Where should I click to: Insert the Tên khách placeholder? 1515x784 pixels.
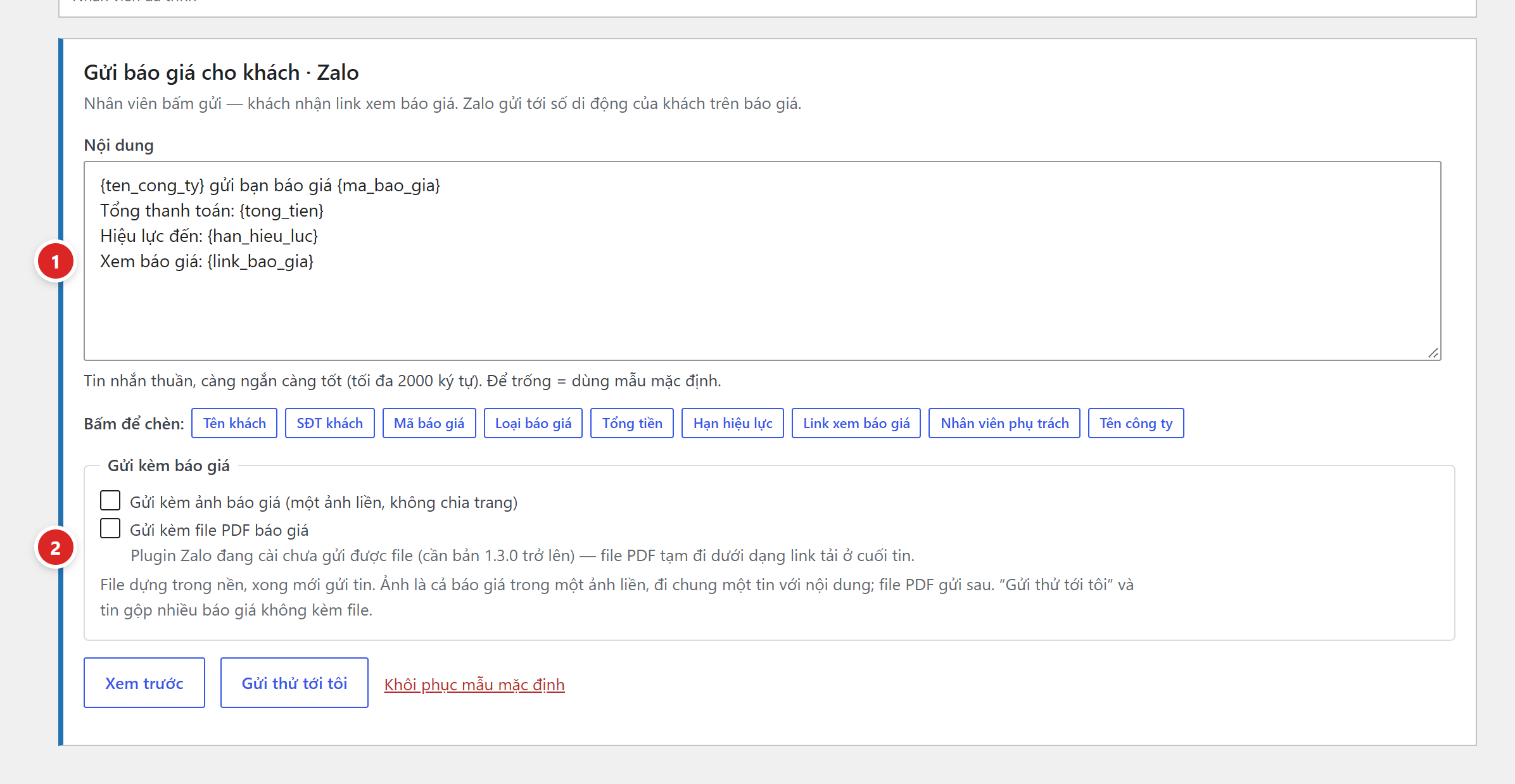tap(234, 423)
